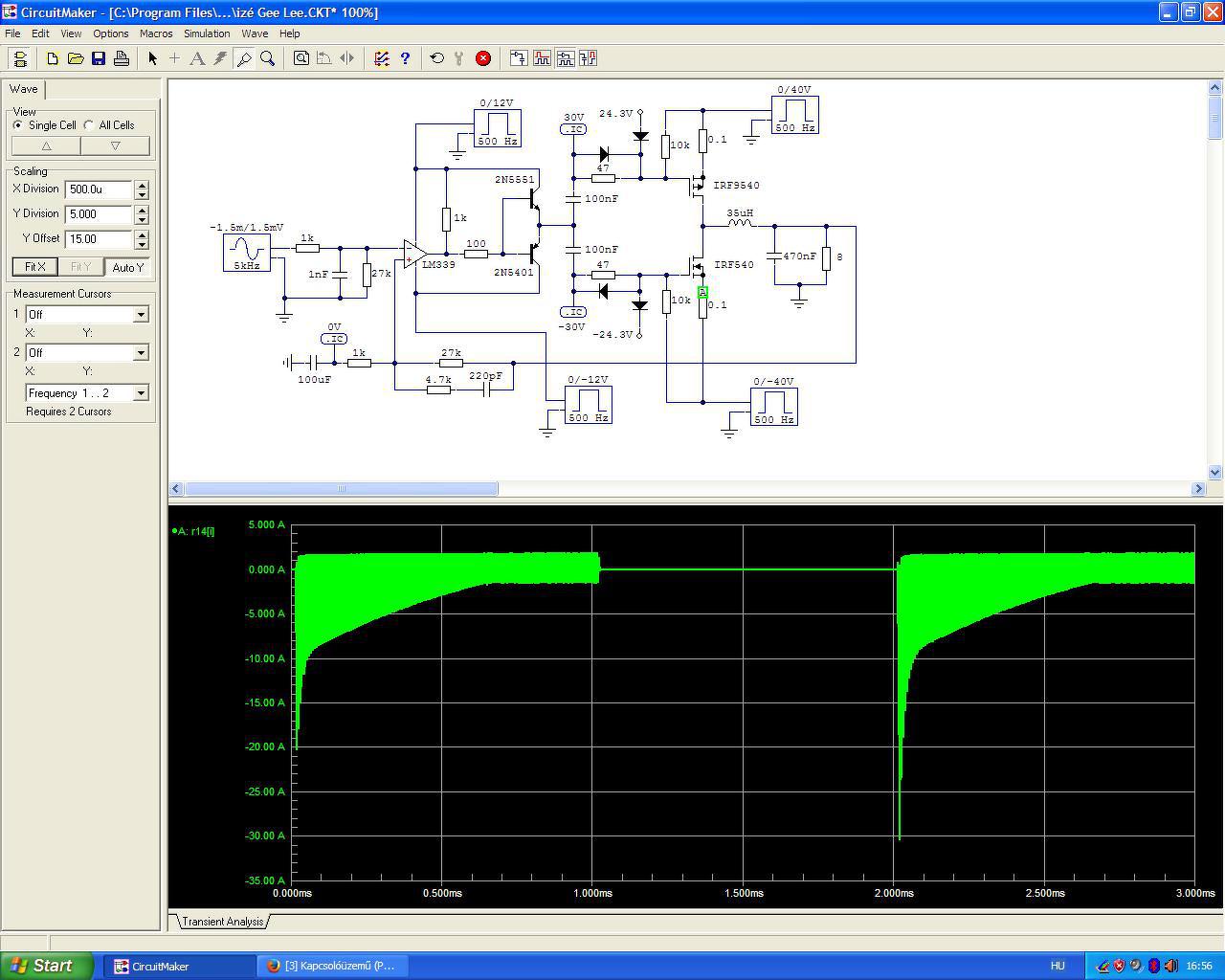
Task: Select the probe tool
Action: point(244,58)
